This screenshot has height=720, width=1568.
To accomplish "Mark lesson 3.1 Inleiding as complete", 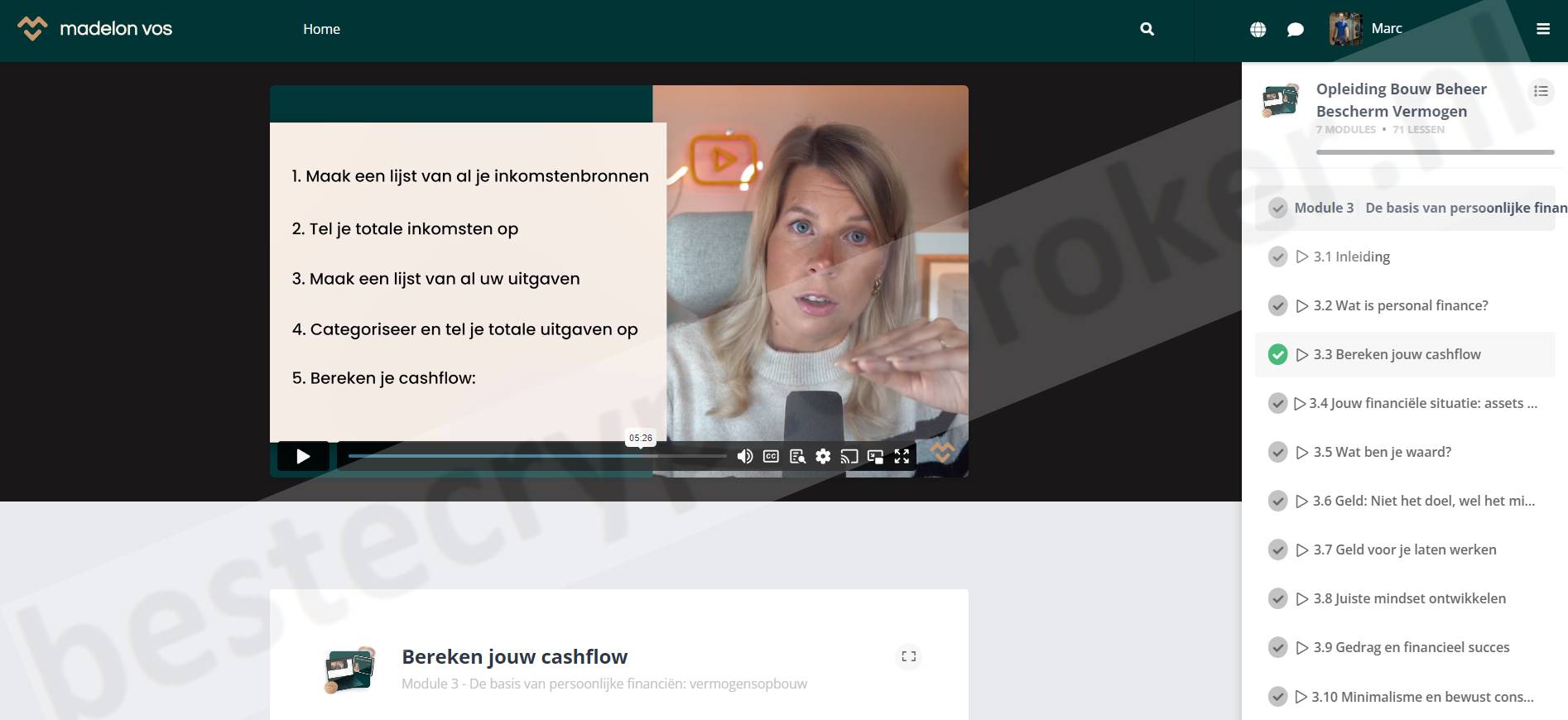I will pyautogui.click(x=1277, y=257).
